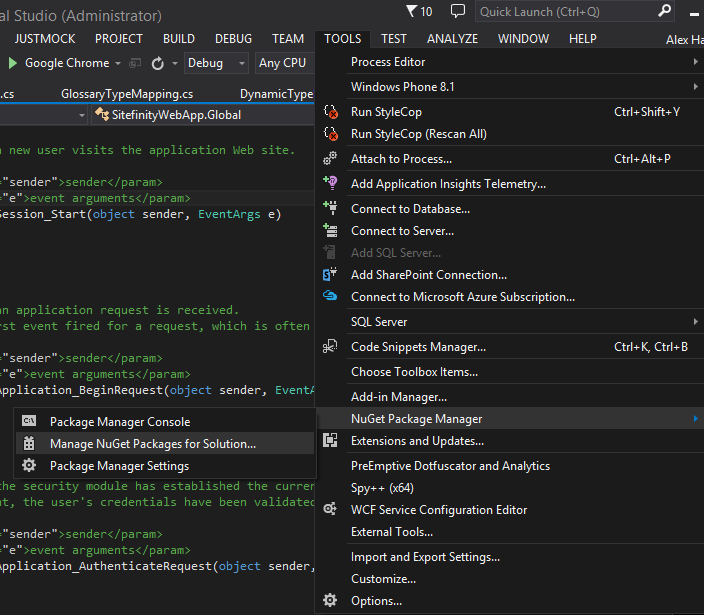Click the Connect to Server icon
The width and height of the screenshot is (704, 615).
(x=330, y=230)
